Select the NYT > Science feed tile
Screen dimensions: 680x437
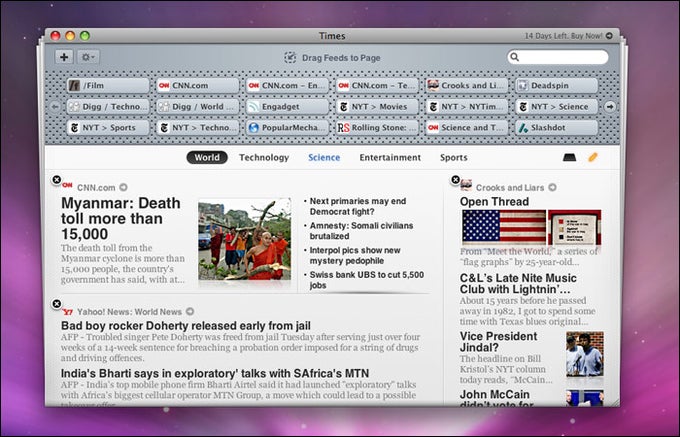click(556, 107)
